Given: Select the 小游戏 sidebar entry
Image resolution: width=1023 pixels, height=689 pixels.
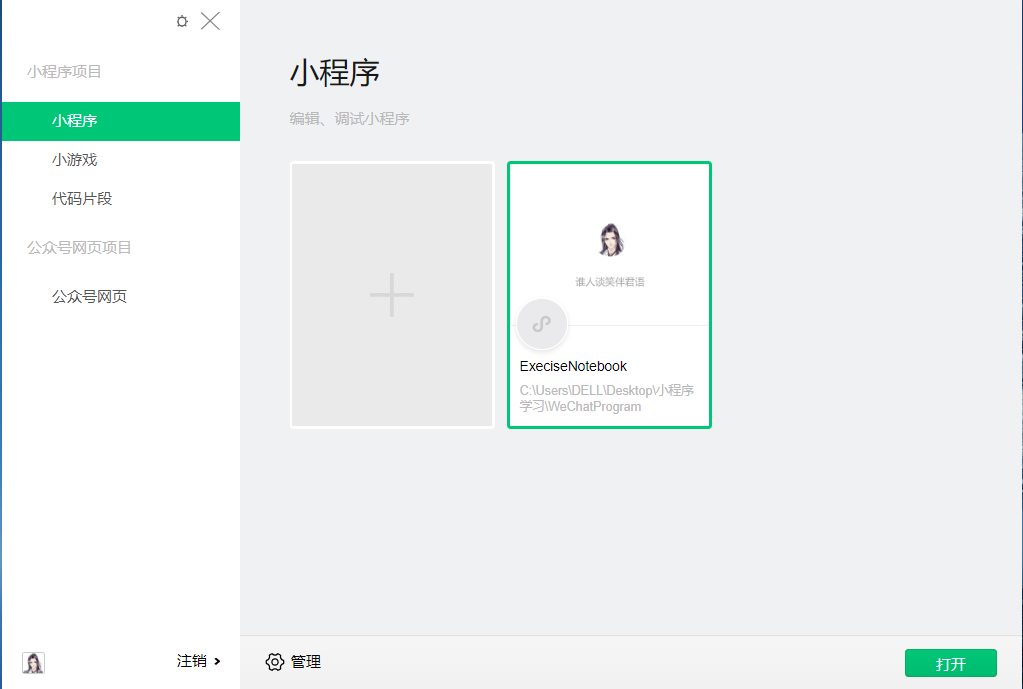Looking at the screenshot, I should coord(76,158).
